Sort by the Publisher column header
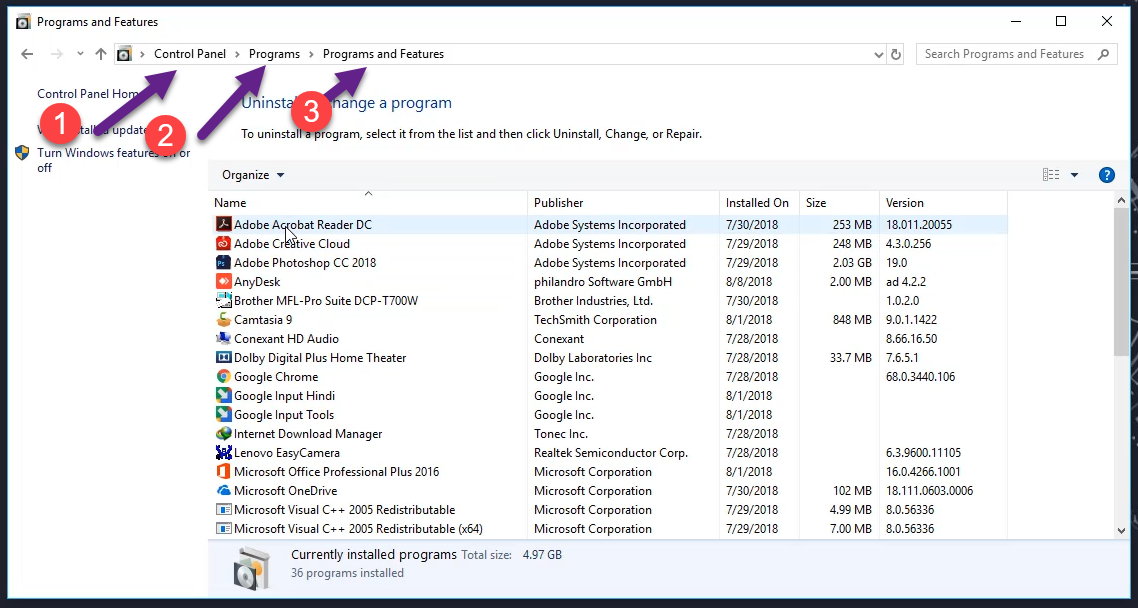Screen dimensions: 1138x608 click(623, 202)
